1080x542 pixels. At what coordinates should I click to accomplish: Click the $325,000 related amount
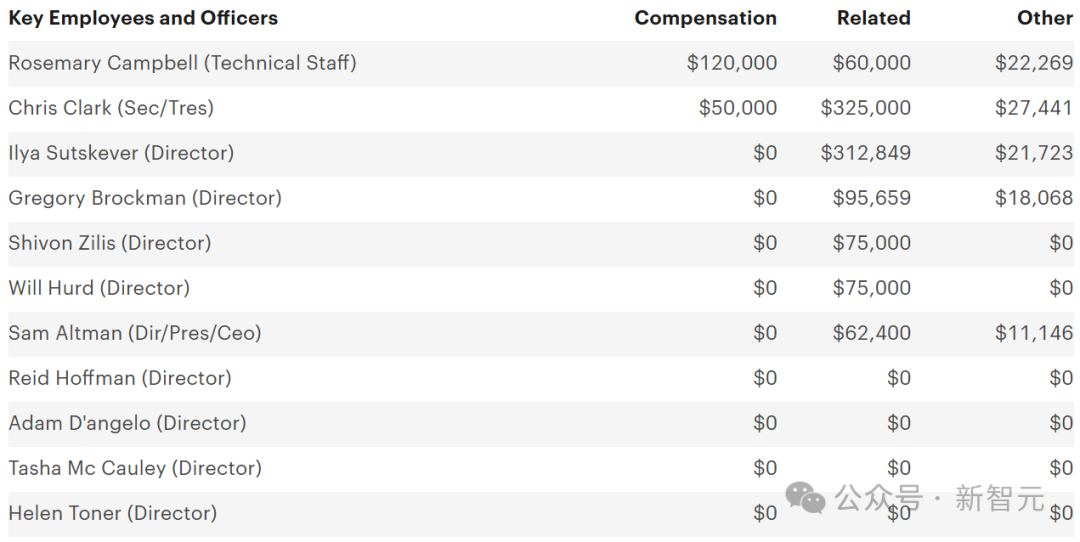coord(865,108)
